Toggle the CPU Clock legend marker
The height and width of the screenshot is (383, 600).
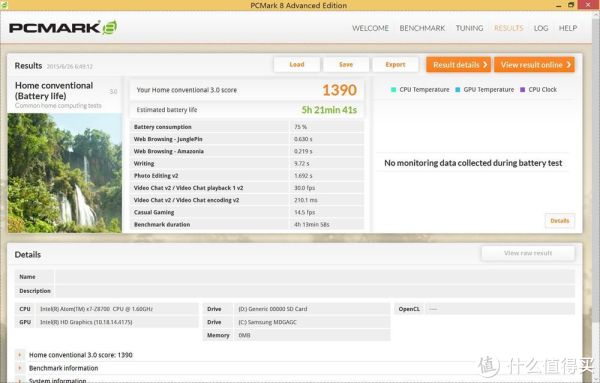pos(522,90)
